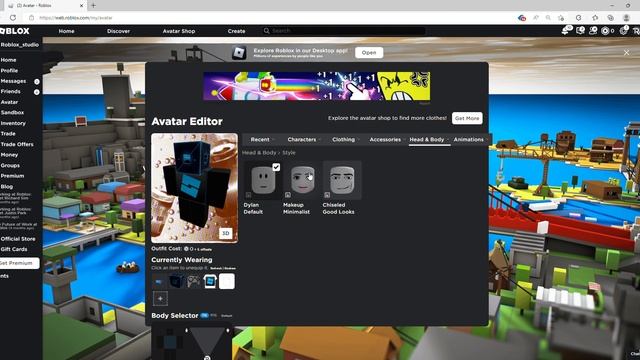
Task: Click the red-badged extension icon in address bar
Action: pyautogui.click(x=522, y=18)
